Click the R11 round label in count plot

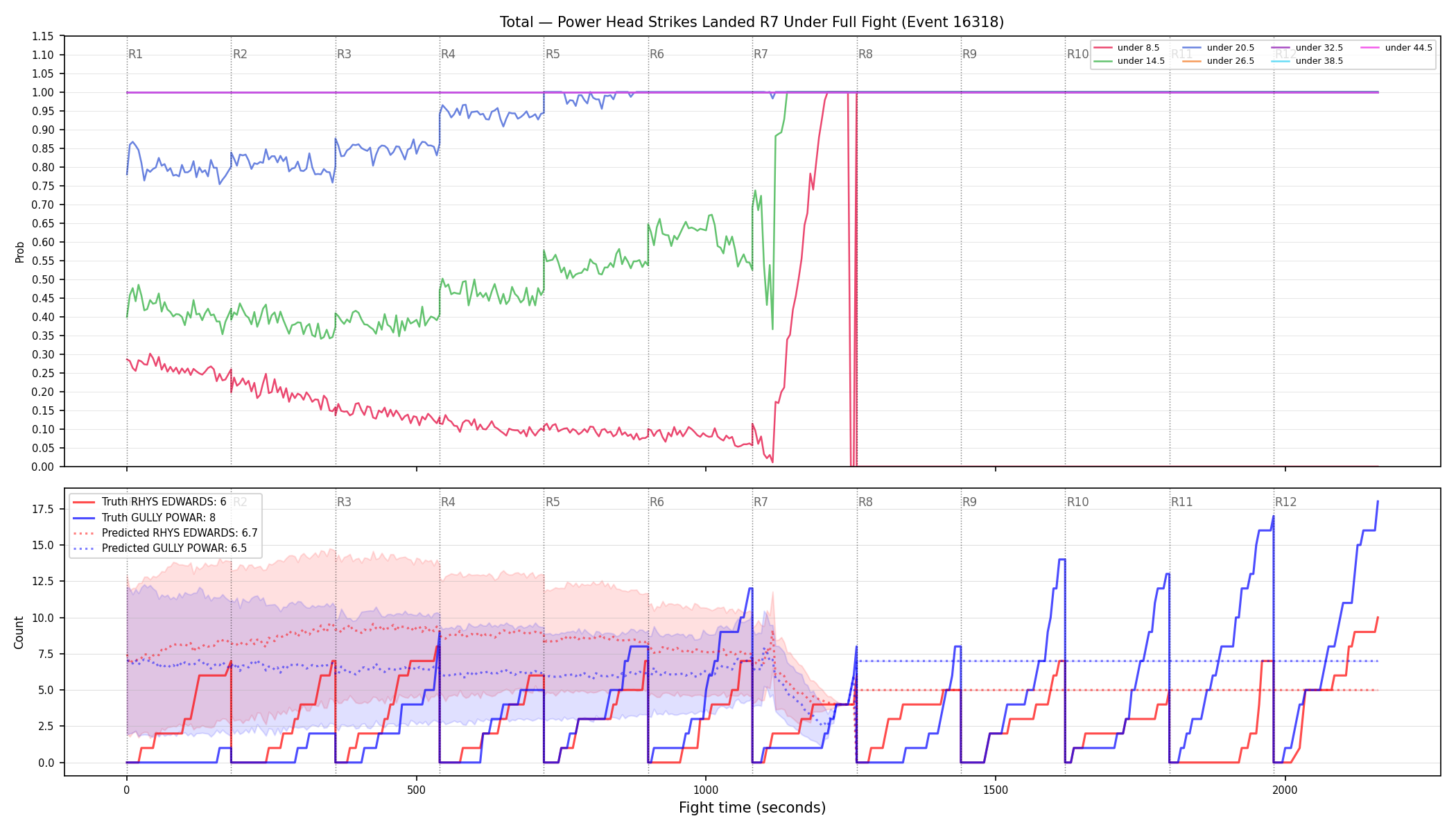(1182, 502)
